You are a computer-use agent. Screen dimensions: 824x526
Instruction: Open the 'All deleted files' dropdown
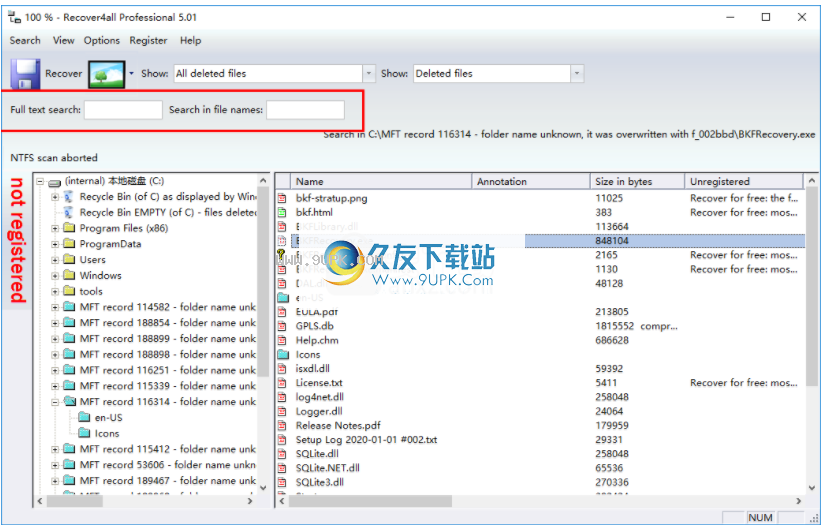[369, 74]
